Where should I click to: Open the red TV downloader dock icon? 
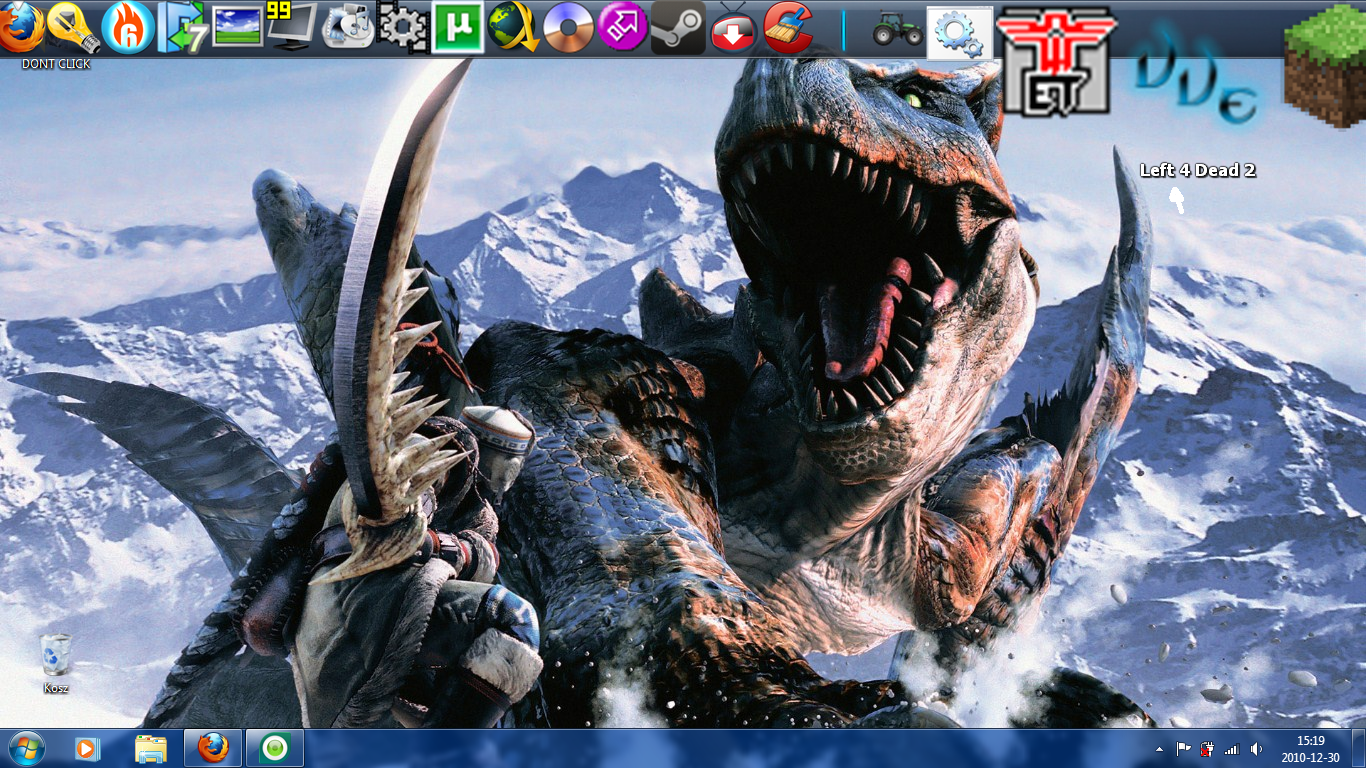tap(733, 28)
